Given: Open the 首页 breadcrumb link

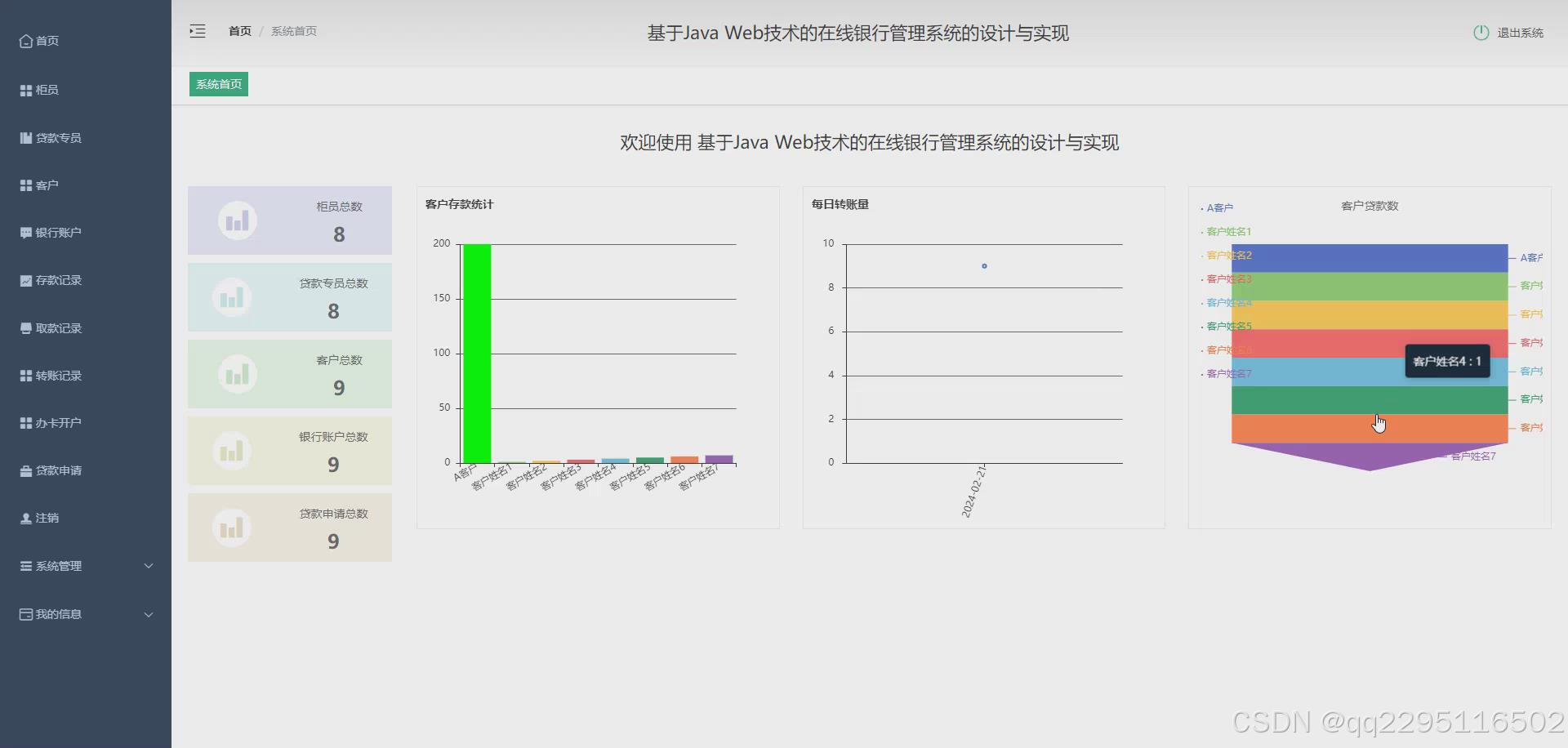Looking at the screenshot, I should point(239,31).
